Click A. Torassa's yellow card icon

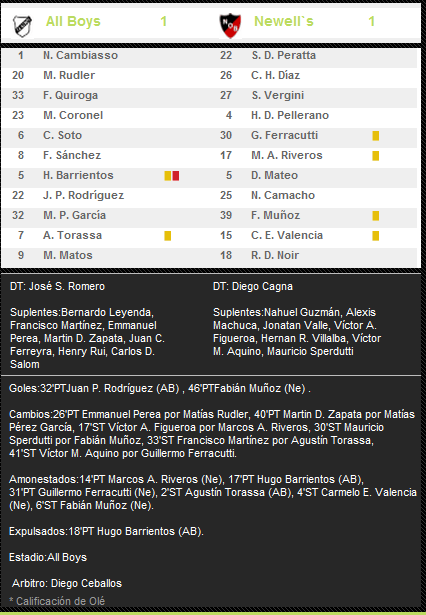click(x=168, y=236)
